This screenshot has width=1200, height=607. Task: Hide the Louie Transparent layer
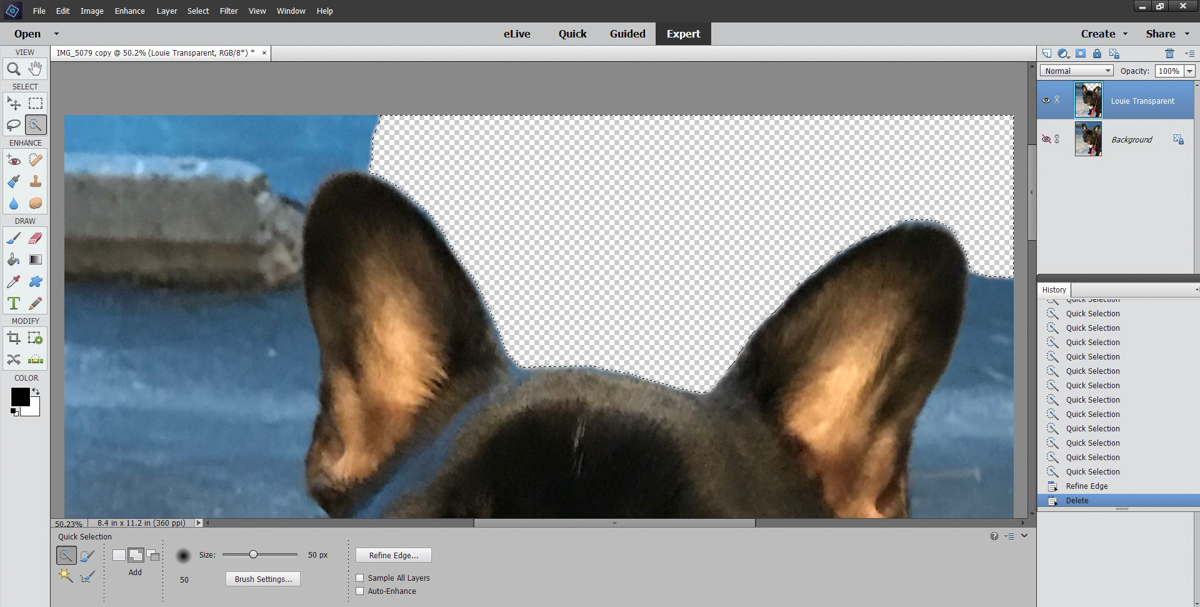[x=1046, y=100]
